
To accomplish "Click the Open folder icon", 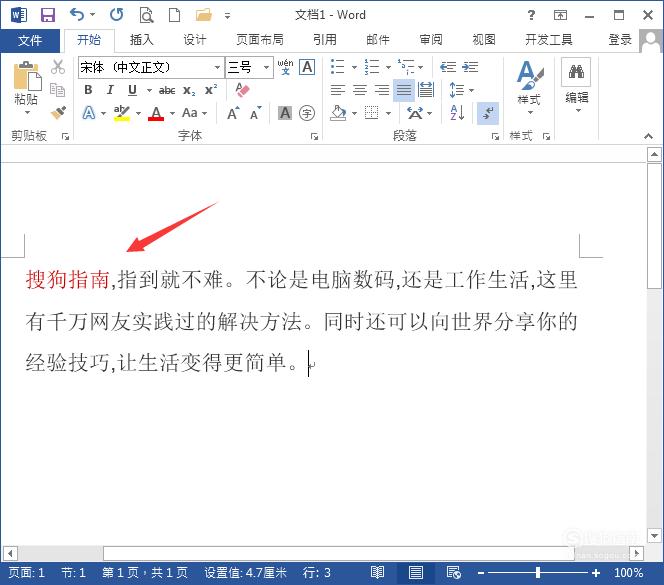I will click(x=204, y=15).
